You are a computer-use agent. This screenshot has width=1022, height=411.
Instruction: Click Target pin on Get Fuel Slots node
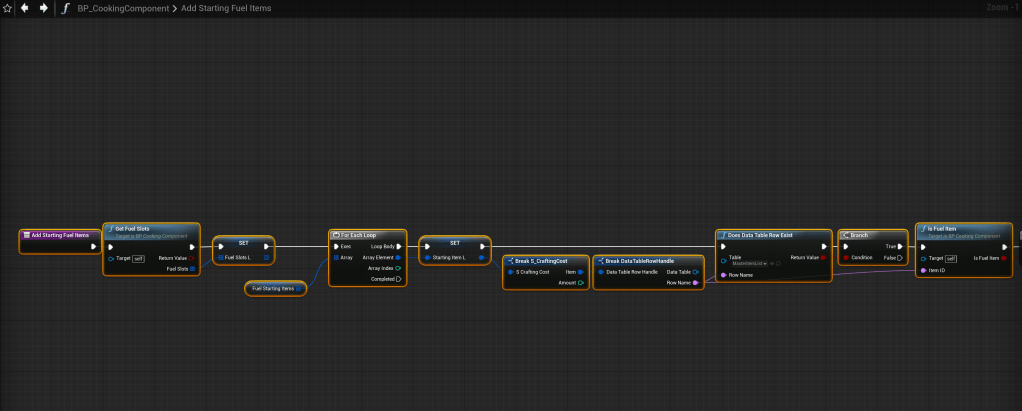111,259
